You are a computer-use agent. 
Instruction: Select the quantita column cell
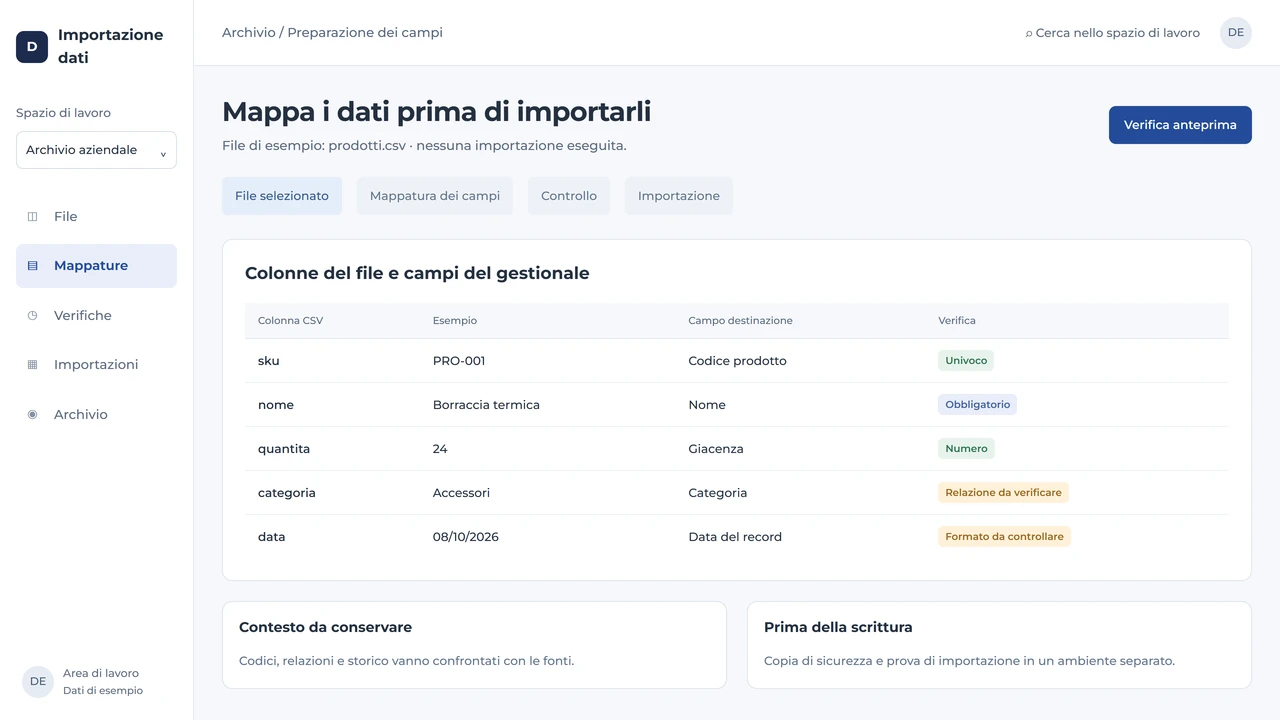[x=284, y=449]
